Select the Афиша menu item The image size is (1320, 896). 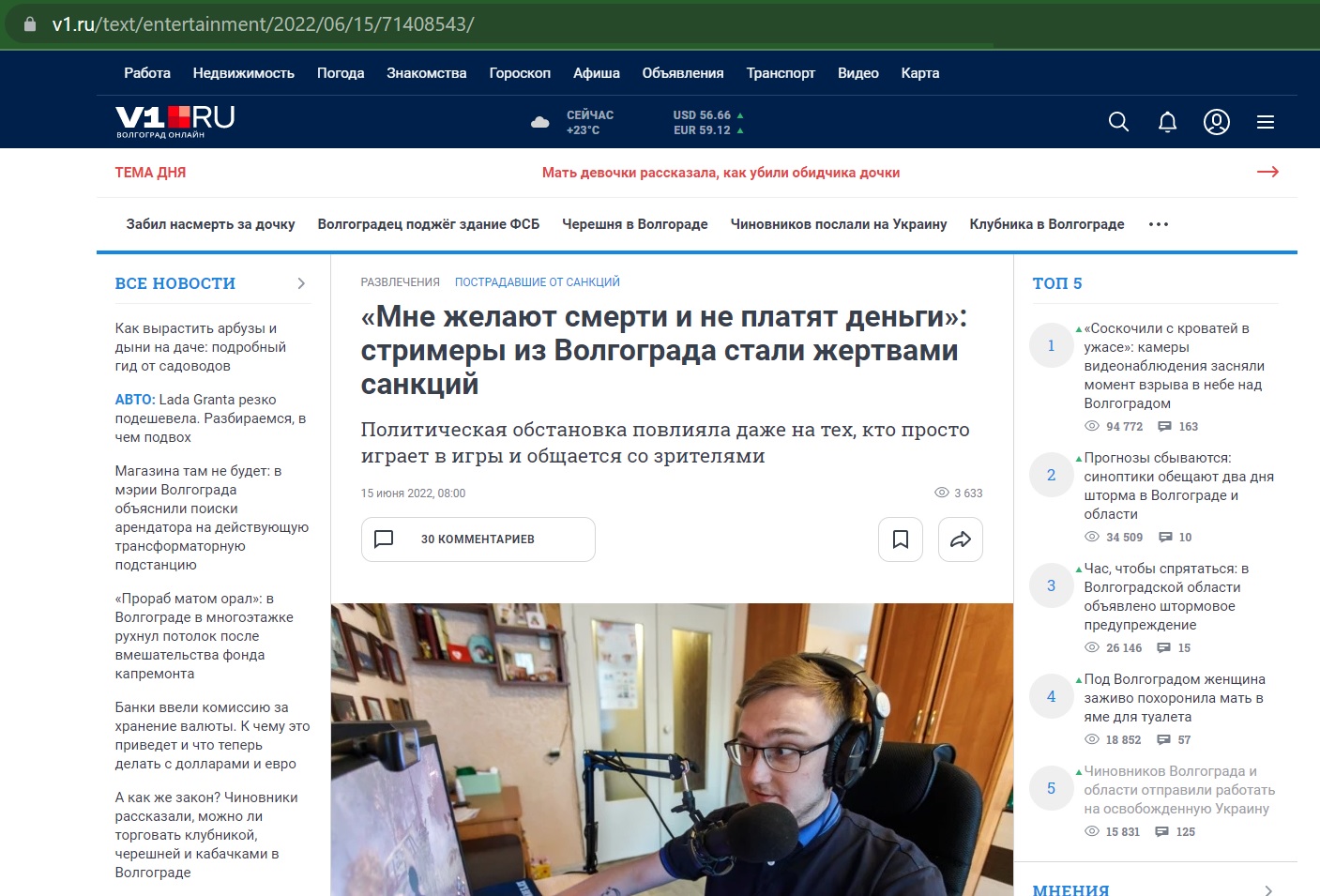pos(596,73)
